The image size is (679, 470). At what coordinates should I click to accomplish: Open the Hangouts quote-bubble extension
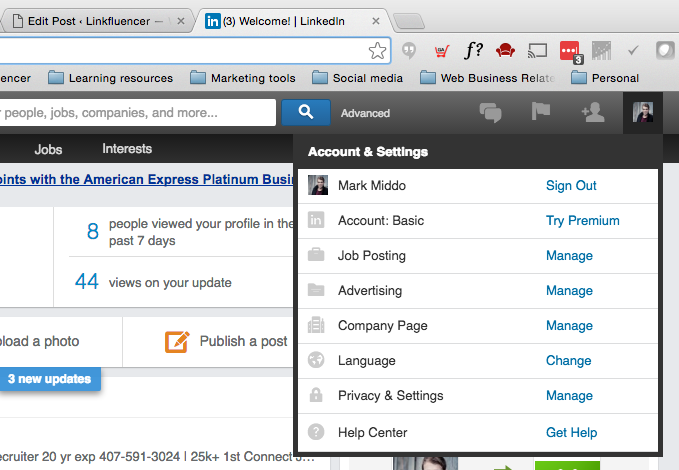(409, 51)
